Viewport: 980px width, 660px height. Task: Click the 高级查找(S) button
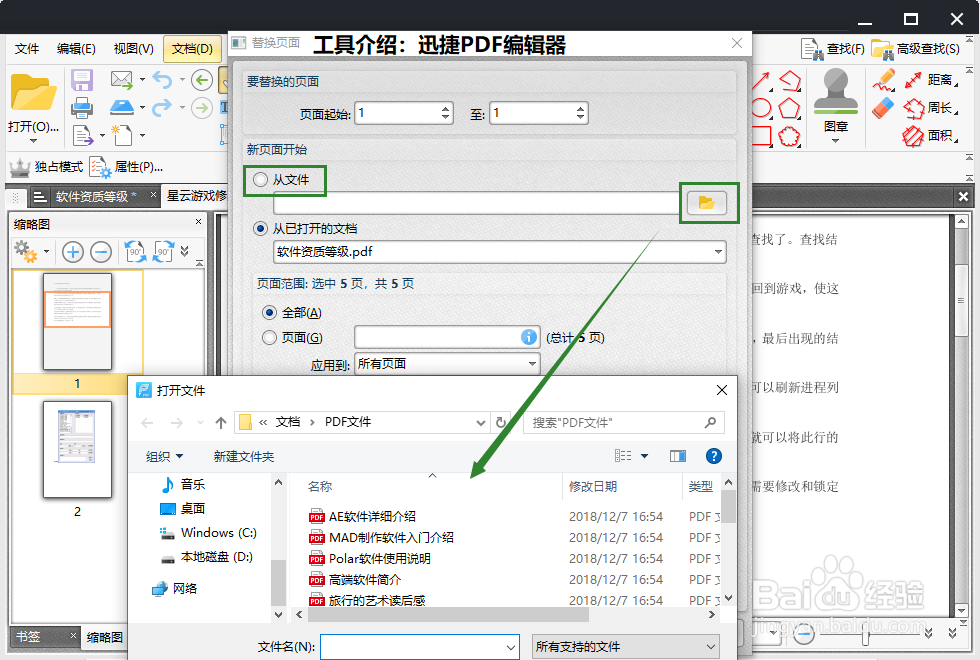coord(916,49)
